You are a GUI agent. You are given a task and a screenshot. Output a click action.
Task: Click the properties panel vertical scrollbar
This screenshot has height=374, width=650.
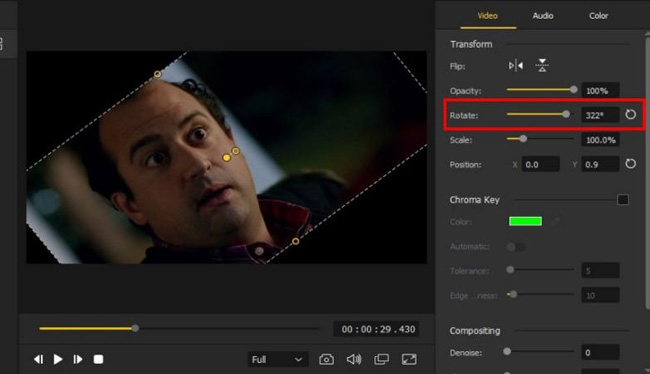(x=647, y=172)
